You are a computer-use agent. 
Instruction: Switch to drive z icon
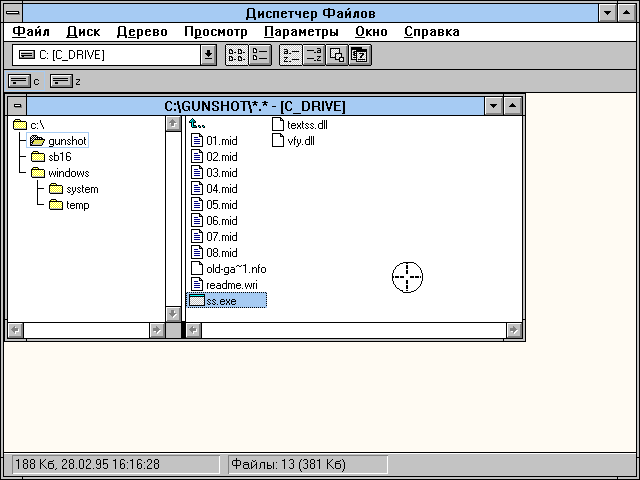tap(62, 81)
